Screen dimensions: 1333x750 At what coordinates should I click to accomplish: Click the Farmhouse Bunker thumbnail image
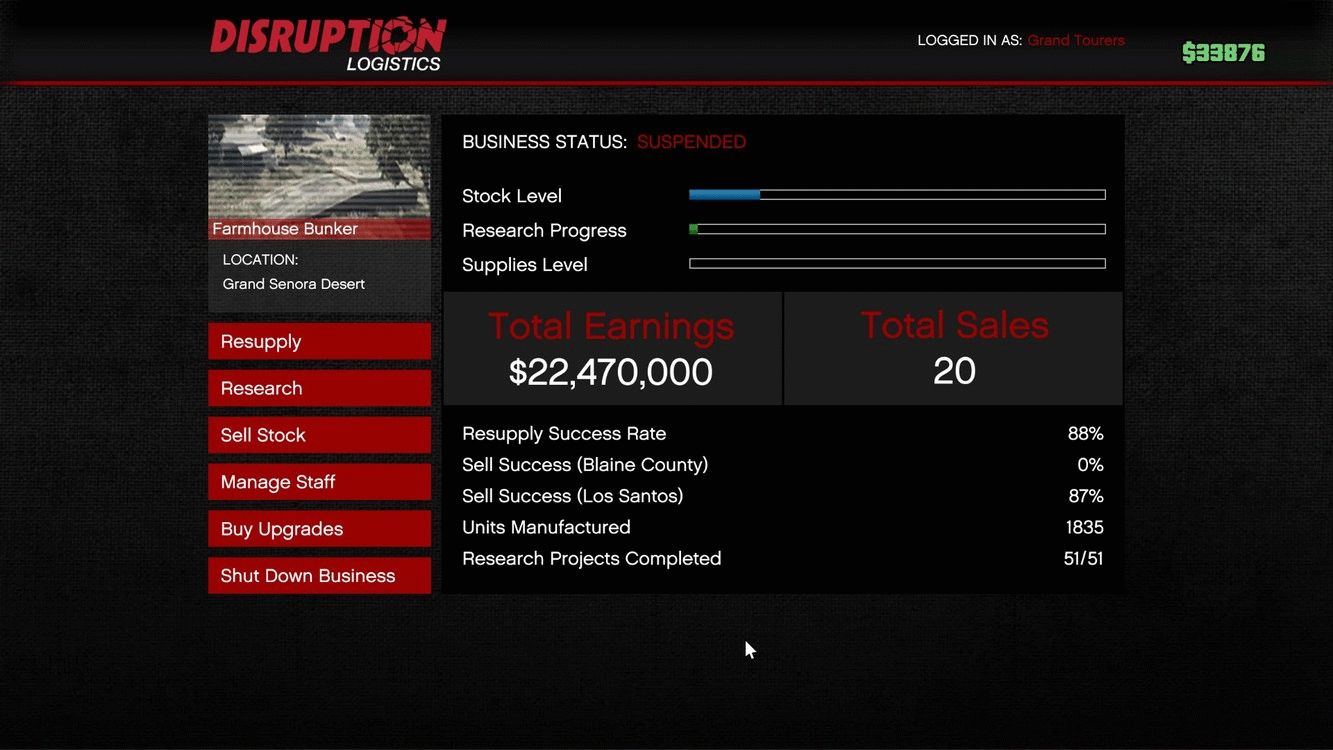(x=319, y=166)
